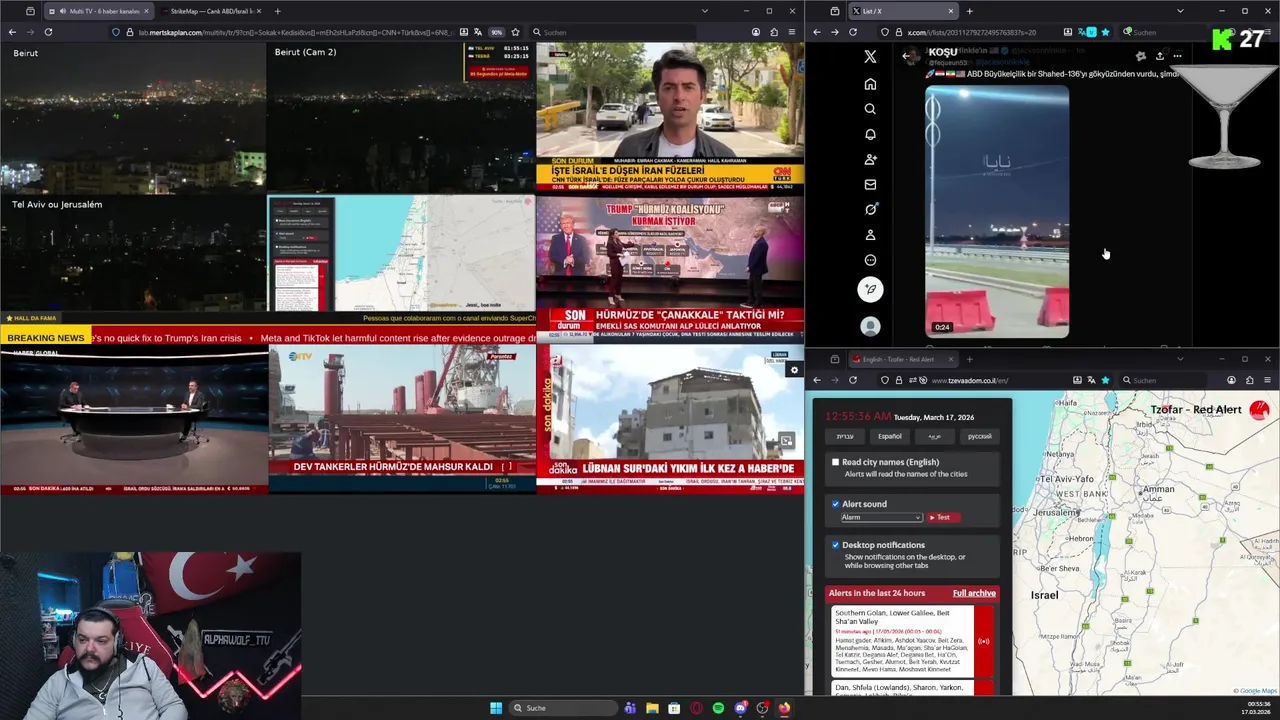Click the Grok icon on the X post
The height and width of the screenshot is (720, 1280).
[x=1140, y=56]
